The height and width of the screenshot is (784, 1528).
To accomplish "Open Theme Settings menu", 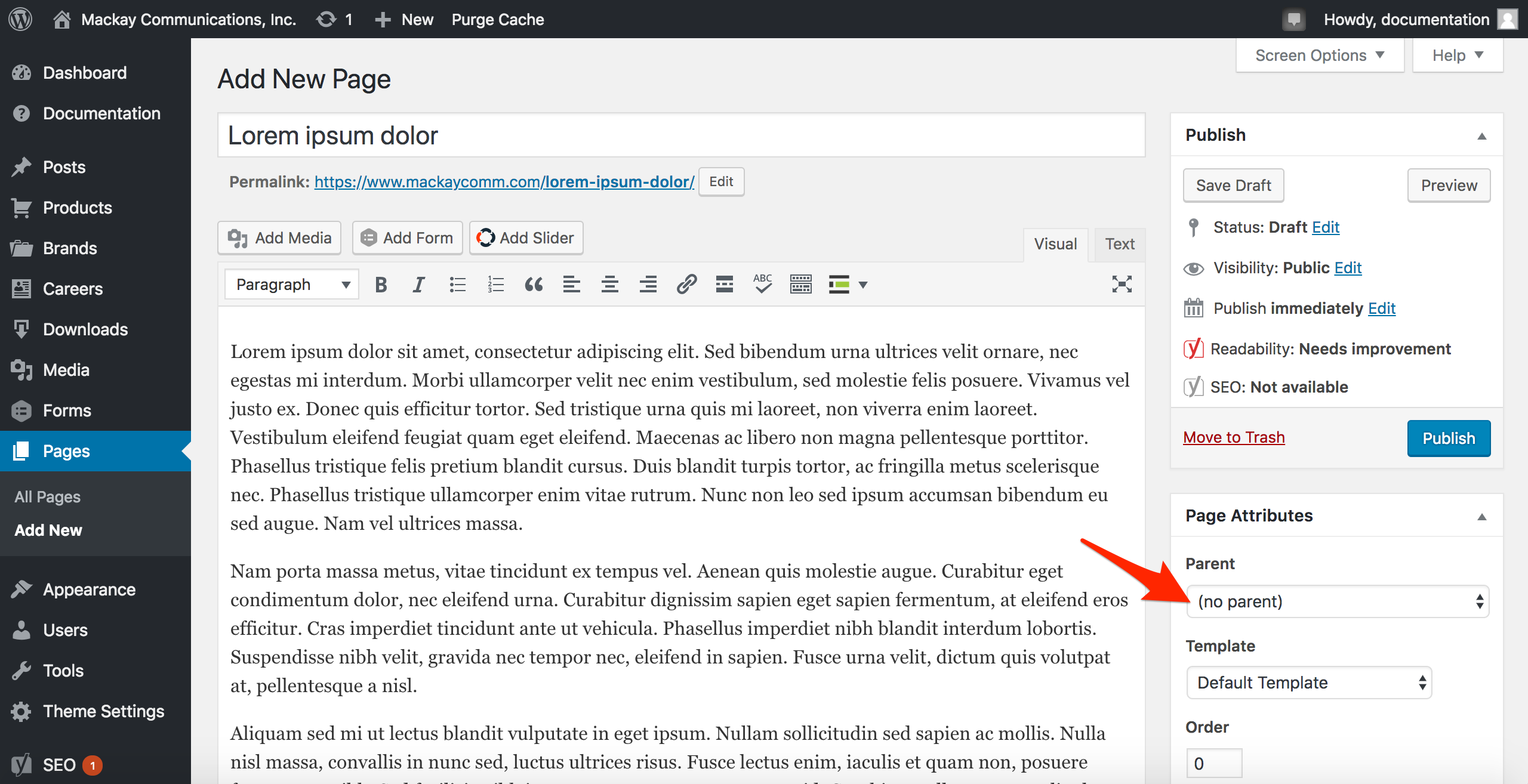I will click(x=95, y=711).
